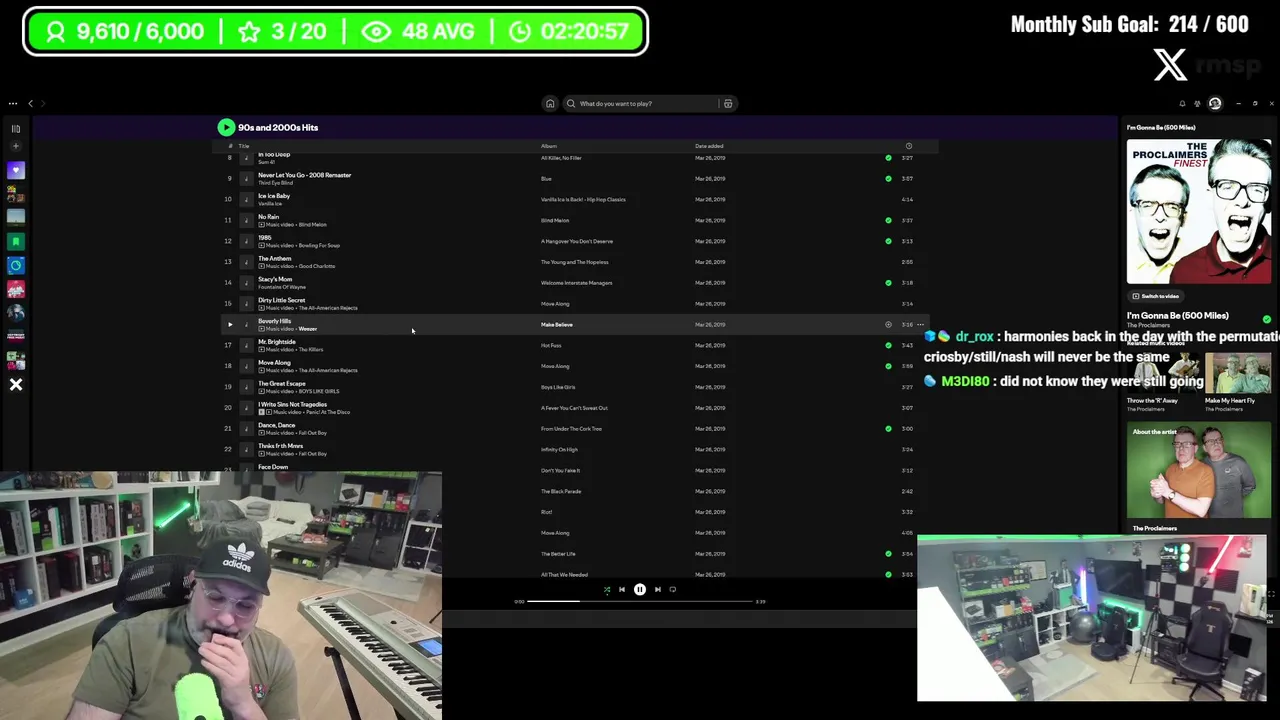Create a playlist with the plus icon
Screen dimensions: 1280x720
point(16,146)
